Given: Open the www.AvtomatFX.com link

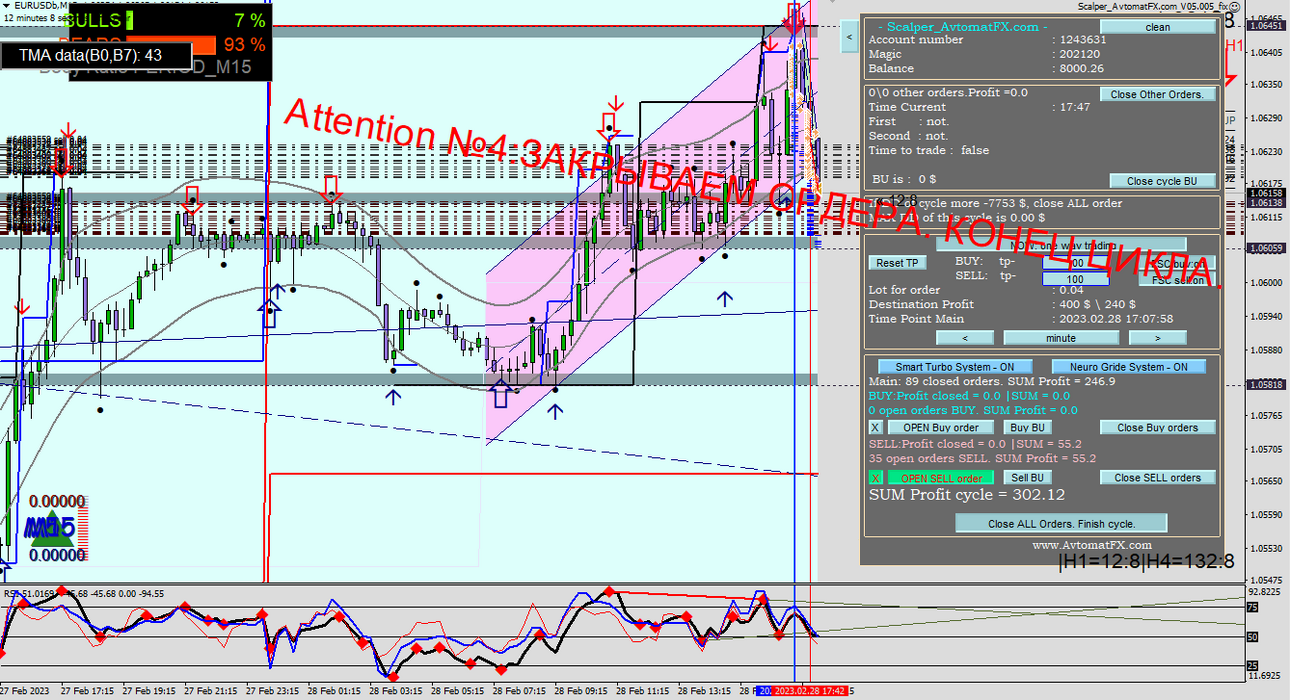Looking at the screenshot, I should pos(1091,545).
